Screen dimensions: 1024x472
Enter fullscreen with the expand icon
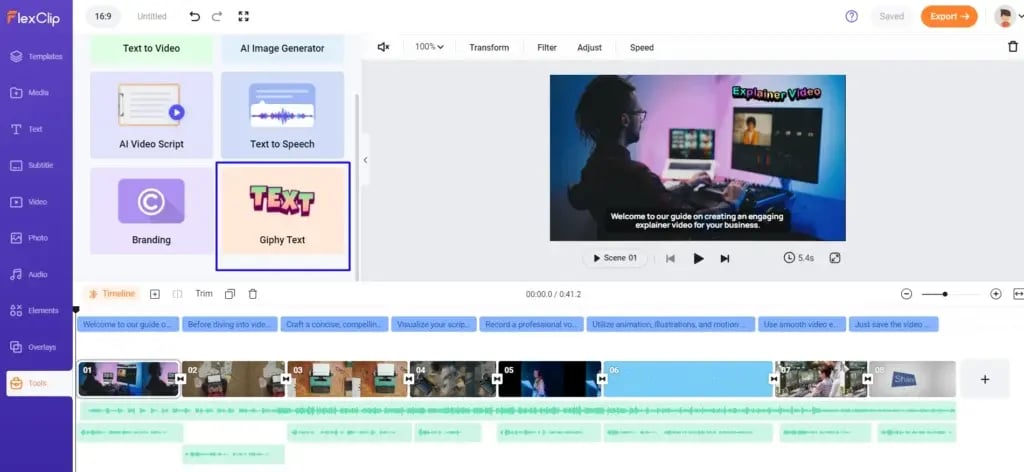pyautogui.click(x=244, y=17)
